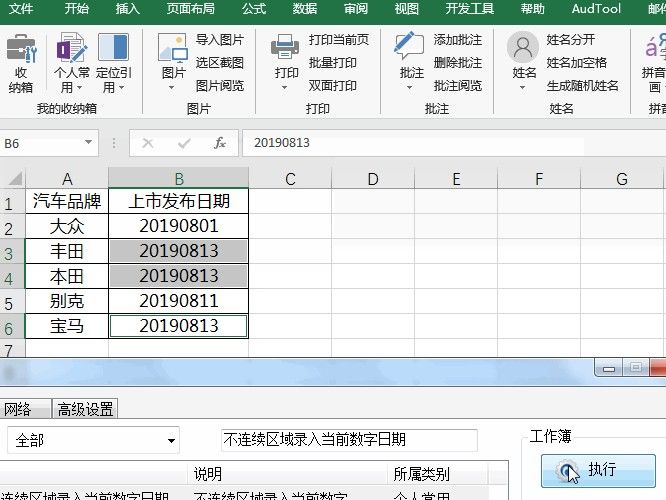Open the 定位引用 dropdown button
666x500 pixels.
pyautogui.click(x=113, y=64)
